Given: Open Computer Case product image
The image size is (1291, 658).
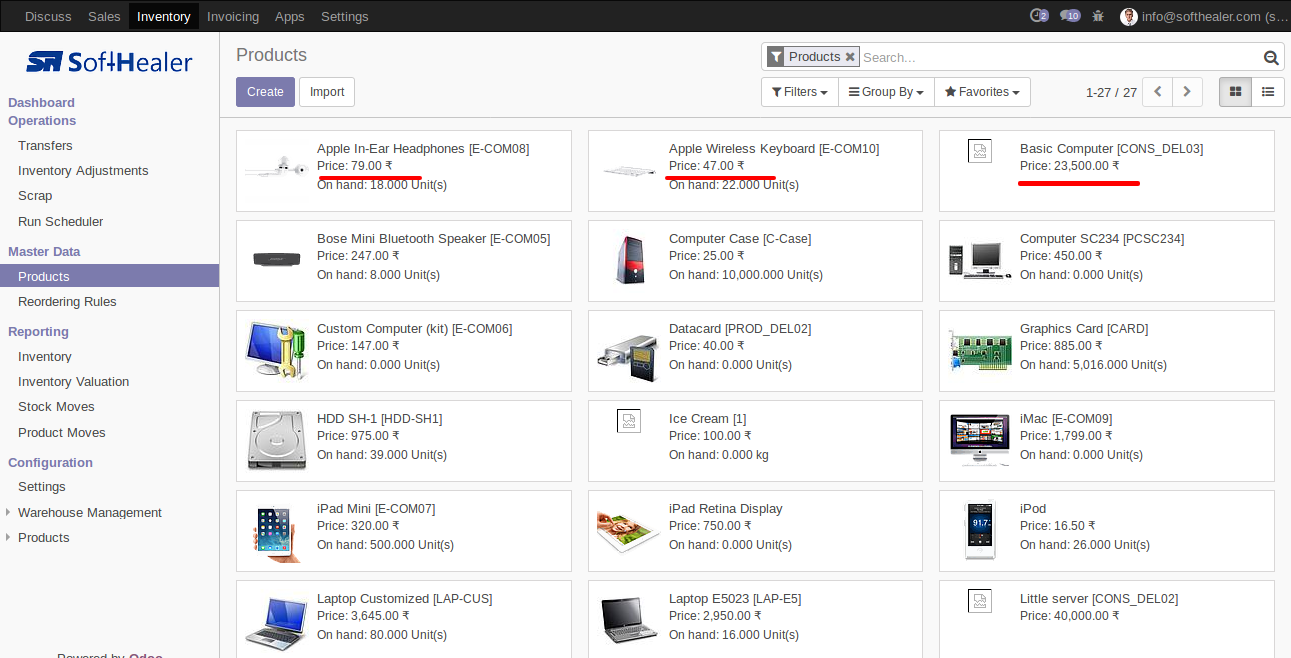Looking at the screenshot, I should click(630, 259).
